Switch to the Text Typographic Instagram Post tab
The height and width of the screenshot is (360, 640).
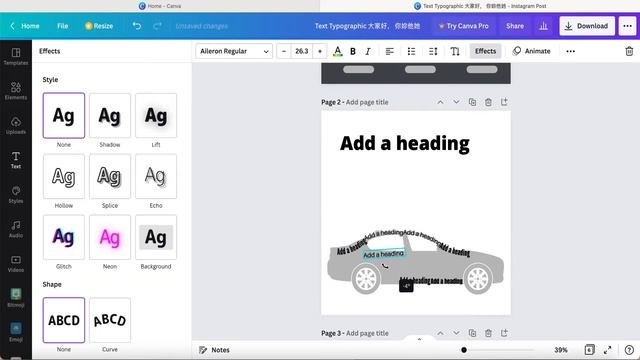pos(480,6)
